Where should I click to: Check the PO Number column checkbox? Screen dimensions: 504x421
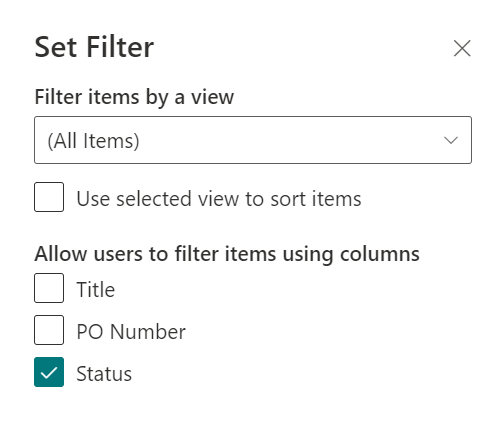tap(49, 330)
